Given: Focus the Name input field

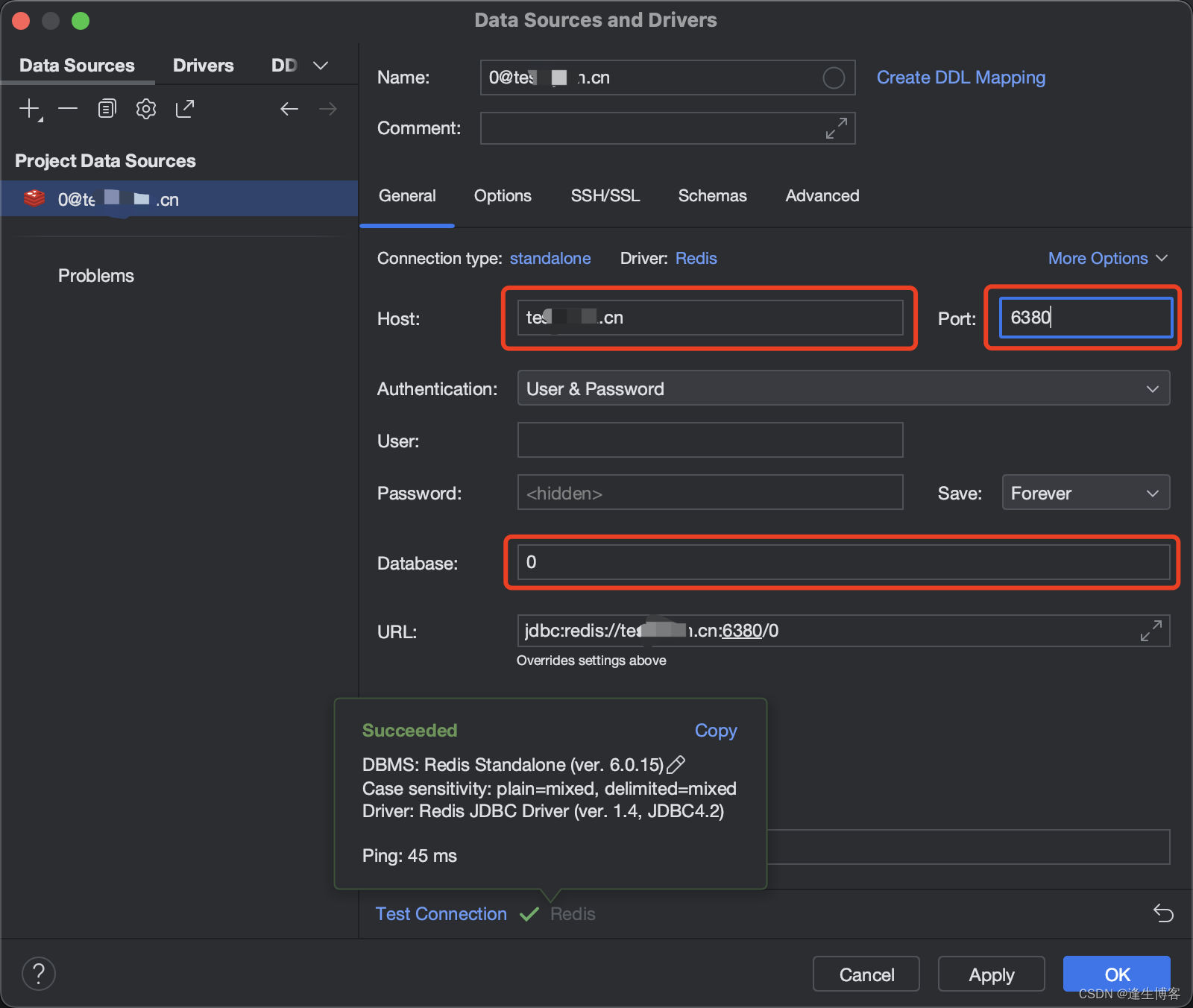Looking at the screenshot, I should 668,78.
